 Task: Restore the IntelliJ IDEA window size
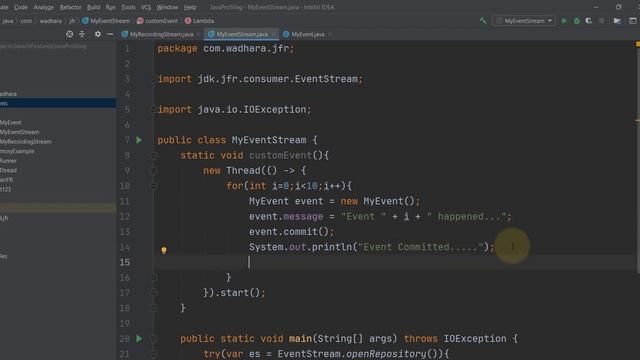[619, 7]
